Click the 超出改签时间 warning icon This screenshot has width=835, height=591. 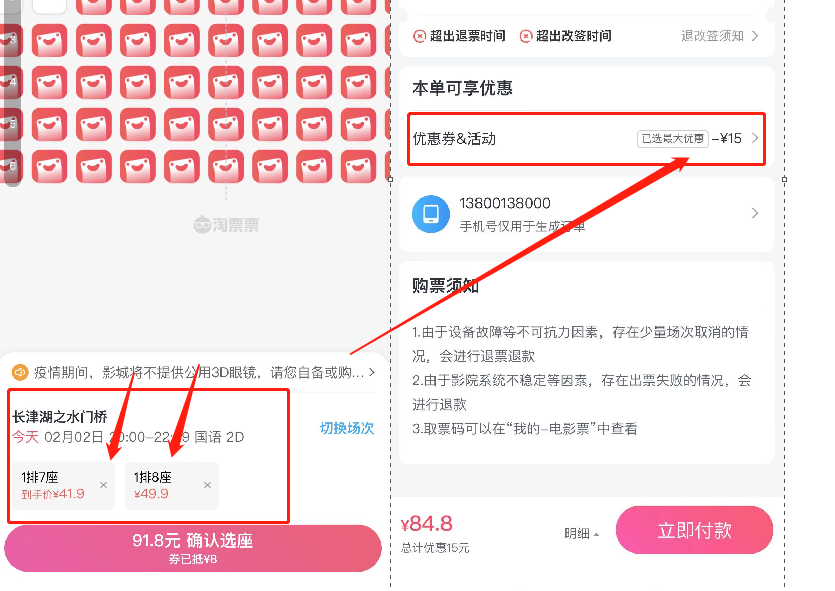tap(526, 36)
